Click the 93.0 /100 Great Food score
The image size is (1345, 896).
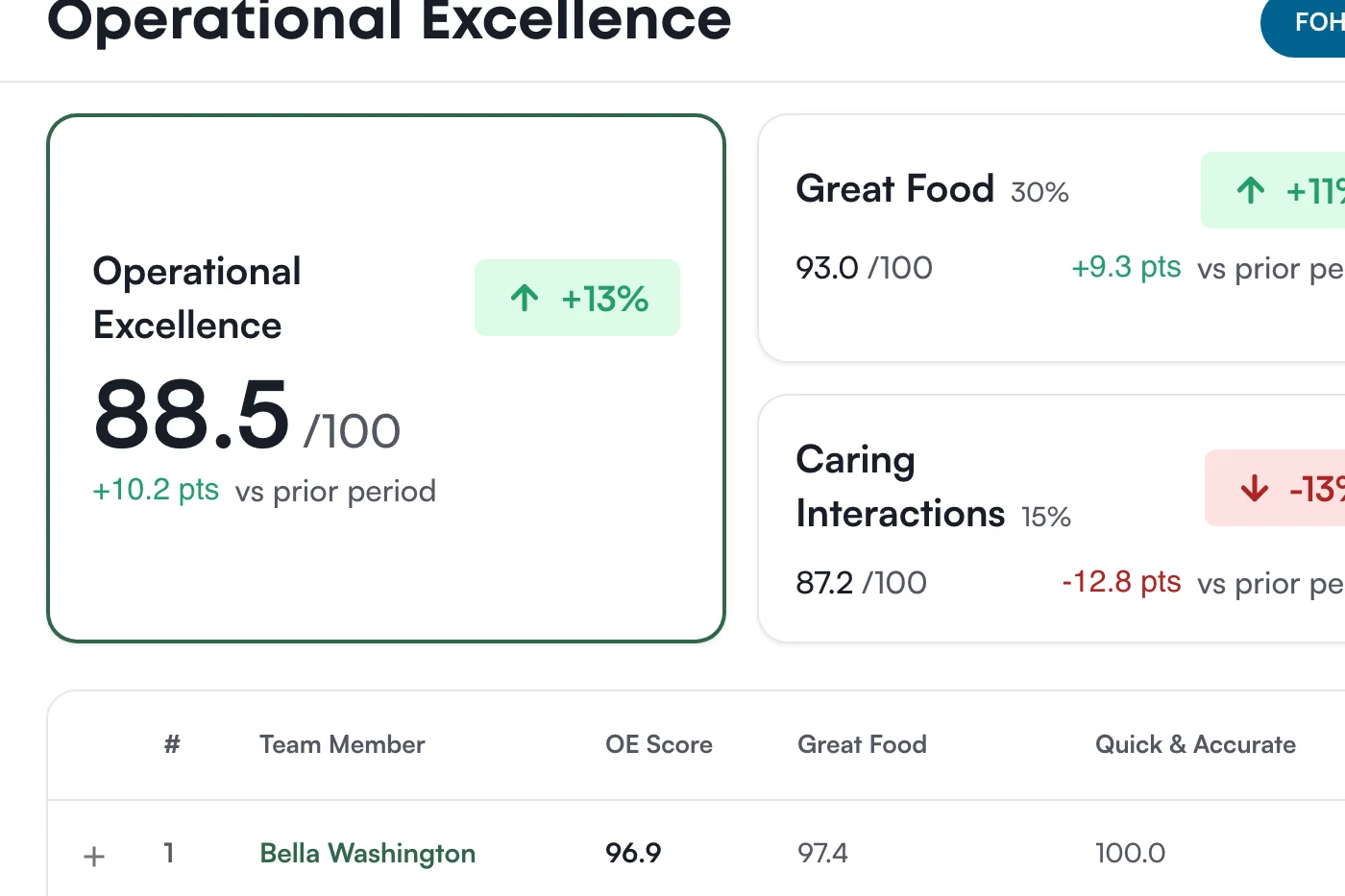coord(864,267)
